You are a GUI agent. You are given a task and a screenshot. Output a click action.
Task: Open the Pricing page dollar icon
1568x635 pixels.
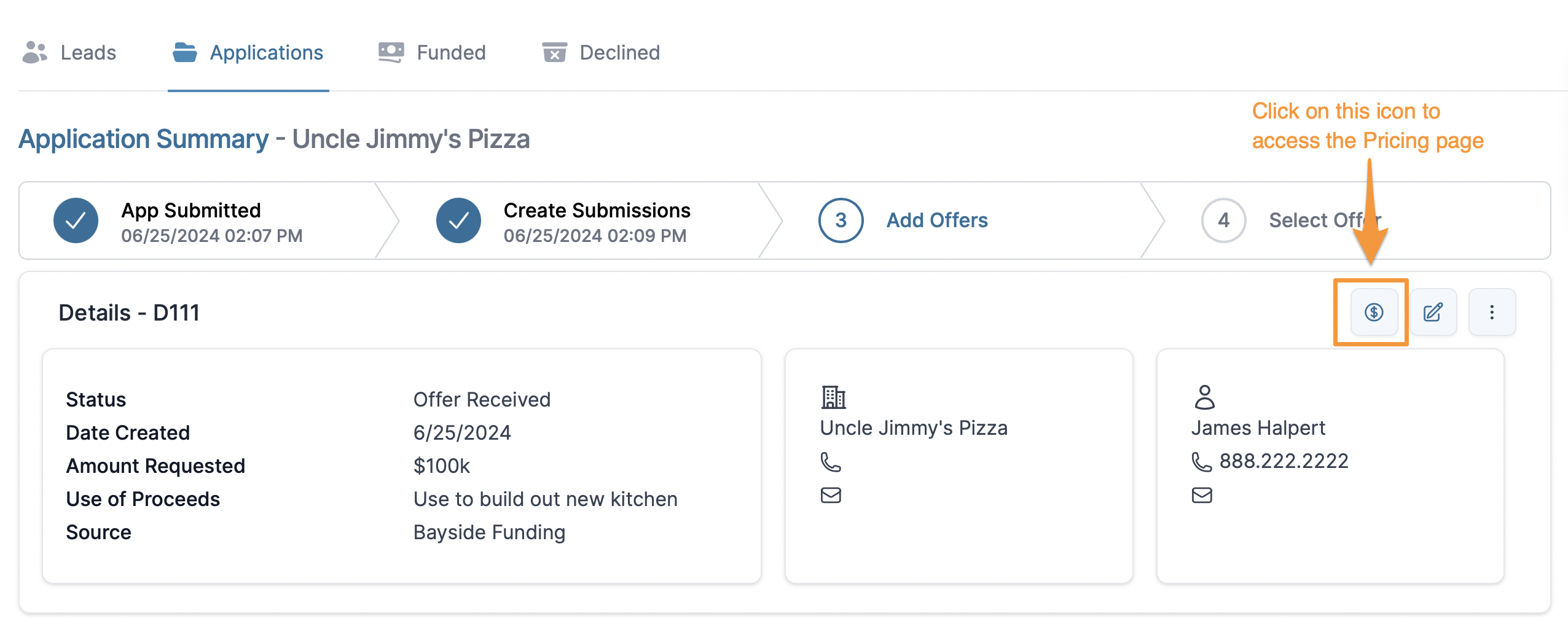click(1374, 312)
